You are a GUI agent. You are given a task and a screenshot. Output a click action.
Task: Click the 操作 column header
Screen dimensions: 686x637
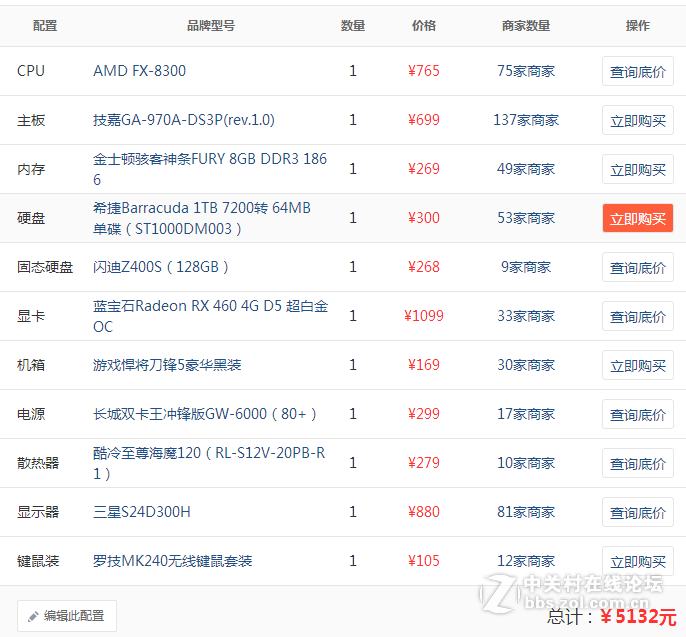(x=637, y=26)
